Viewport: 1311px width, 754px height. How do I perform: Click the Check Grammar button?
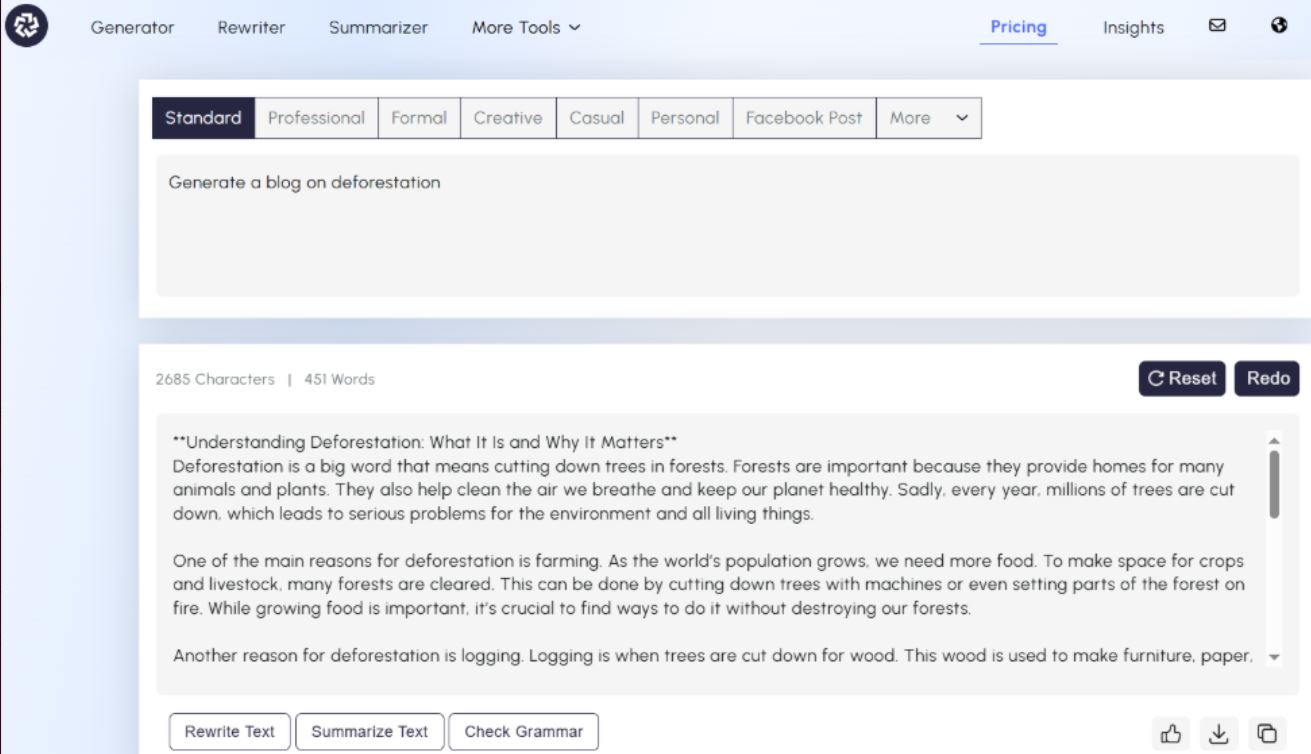click(523, 732)
